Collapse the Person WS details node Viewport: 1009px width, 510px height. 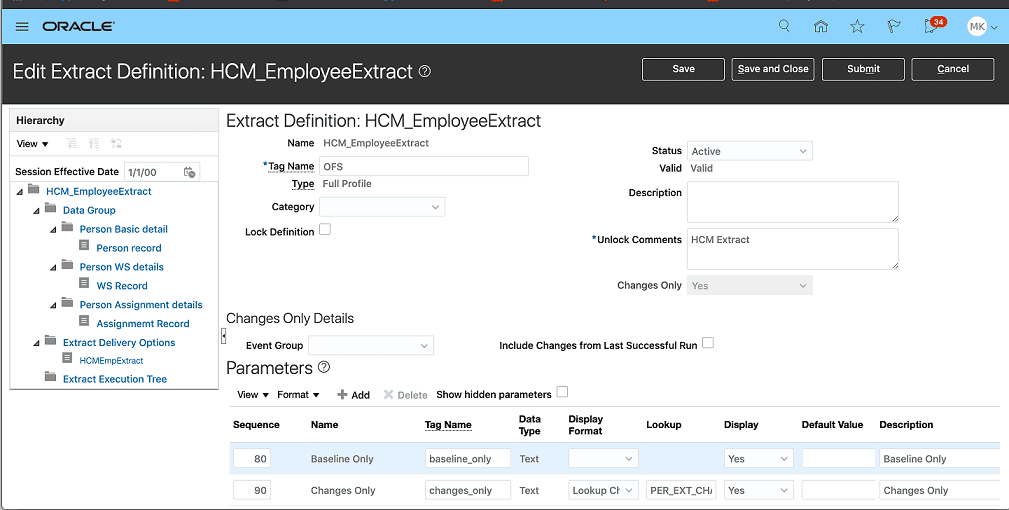pos(53,268)
